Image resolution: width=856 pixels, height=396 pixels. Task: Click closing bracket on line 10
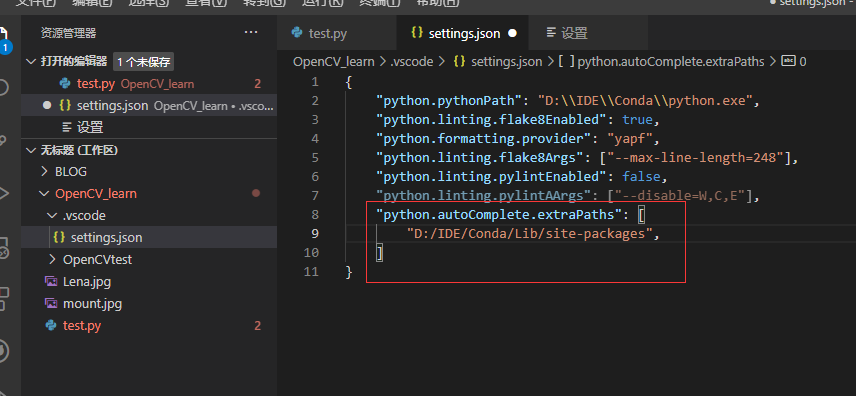pyautogui.click(x=379, y=253)
